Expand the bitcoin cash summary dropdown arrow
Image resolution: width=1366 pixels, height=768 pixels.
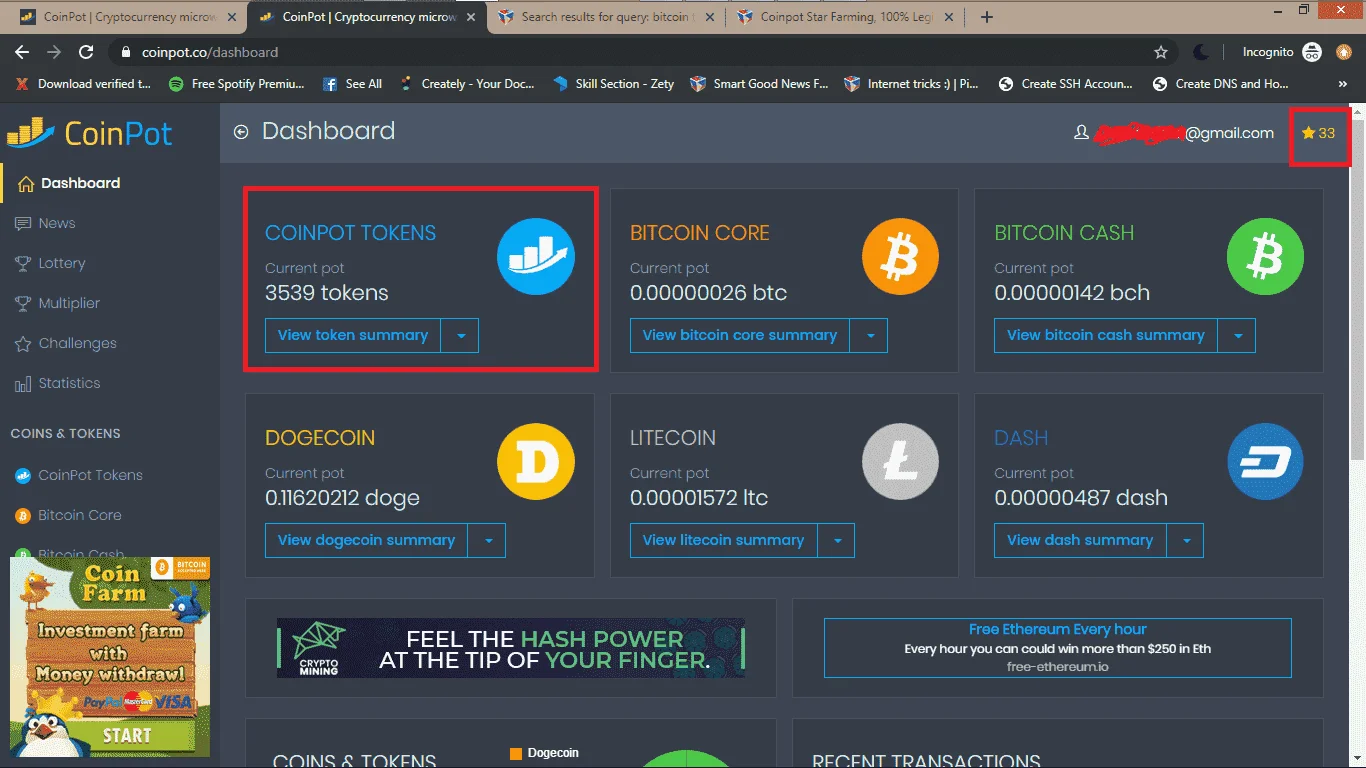pos(1237,336)
